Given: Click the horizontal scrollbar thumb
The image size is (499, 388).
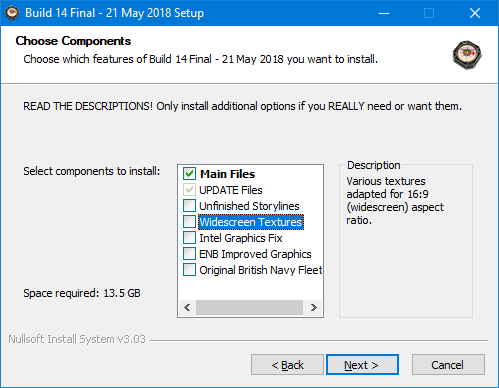Looking at the screenshot, I should [249, 307].
